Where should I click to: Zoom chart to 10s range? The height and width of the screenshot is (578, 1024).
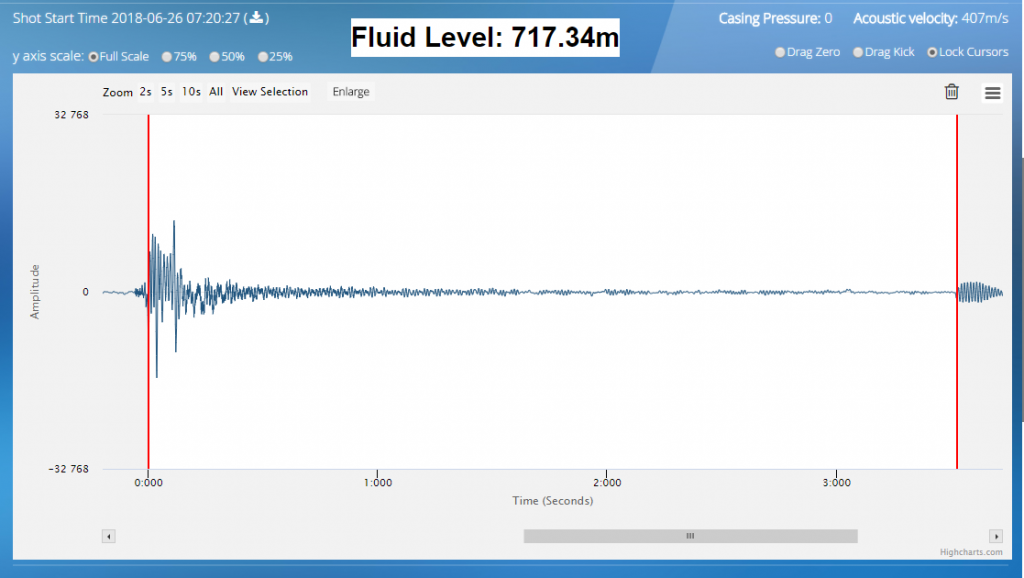click(191, 92)
